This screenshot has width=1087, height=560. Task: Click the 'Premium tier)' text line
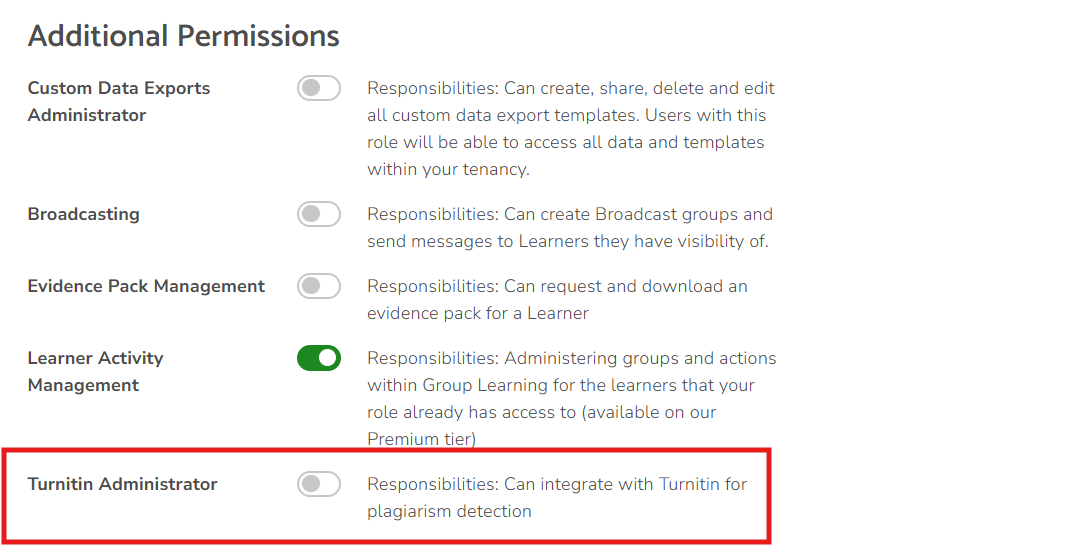[421, 439]
